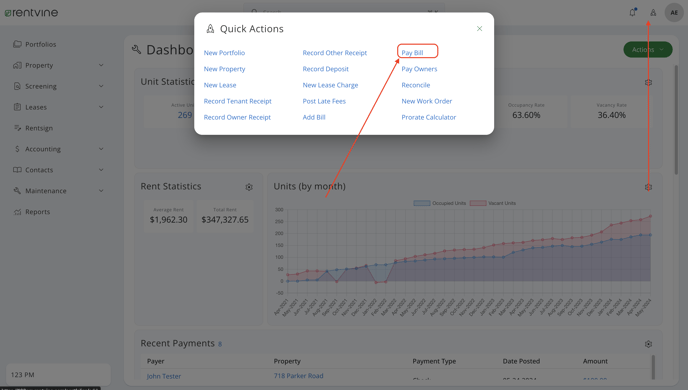Click the 269 active units value

(185, 115)
